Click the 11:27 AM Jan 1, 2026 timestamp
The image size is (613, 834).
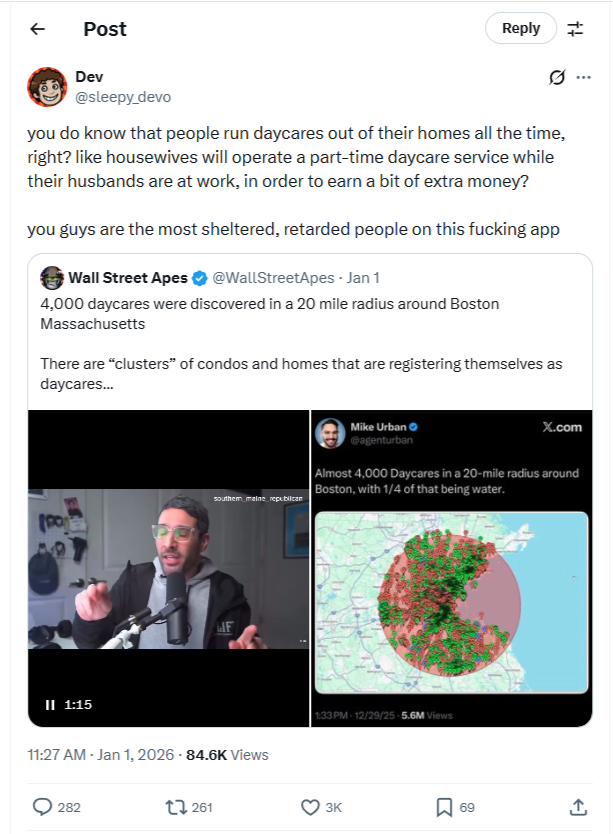coord(101,755)
